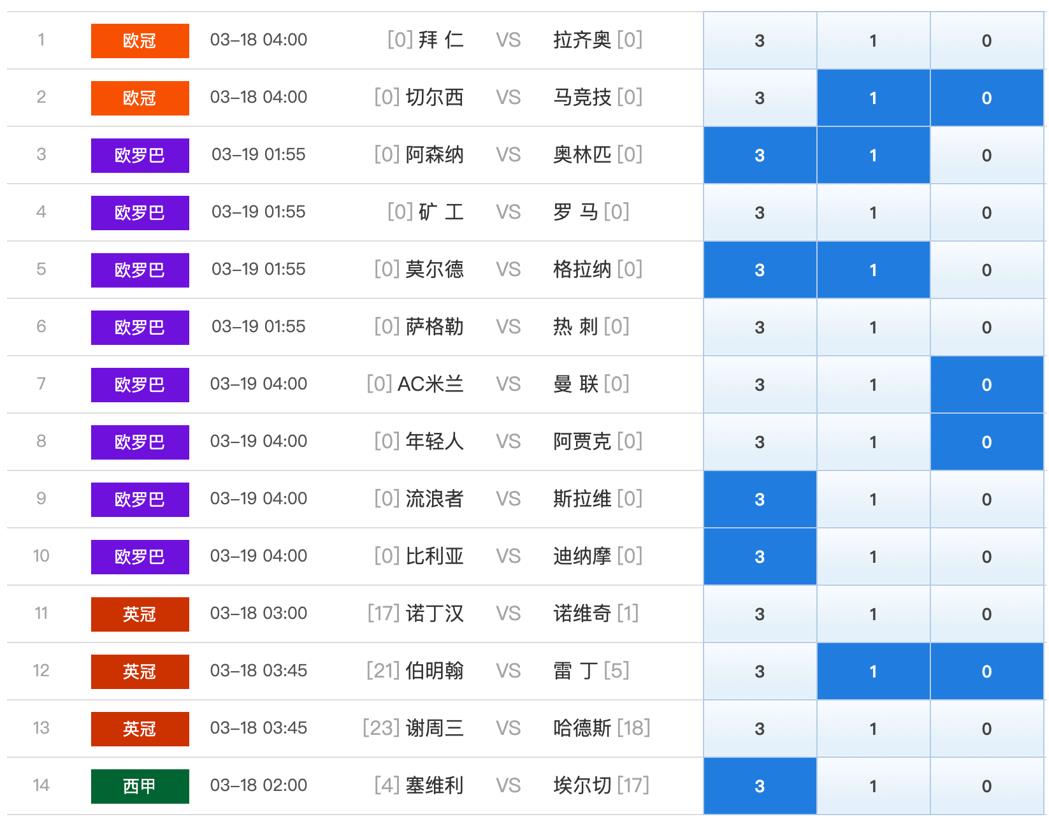
Task: Select 1 for 矿工 vs 罗马
Action: click(x=873, y=213)
